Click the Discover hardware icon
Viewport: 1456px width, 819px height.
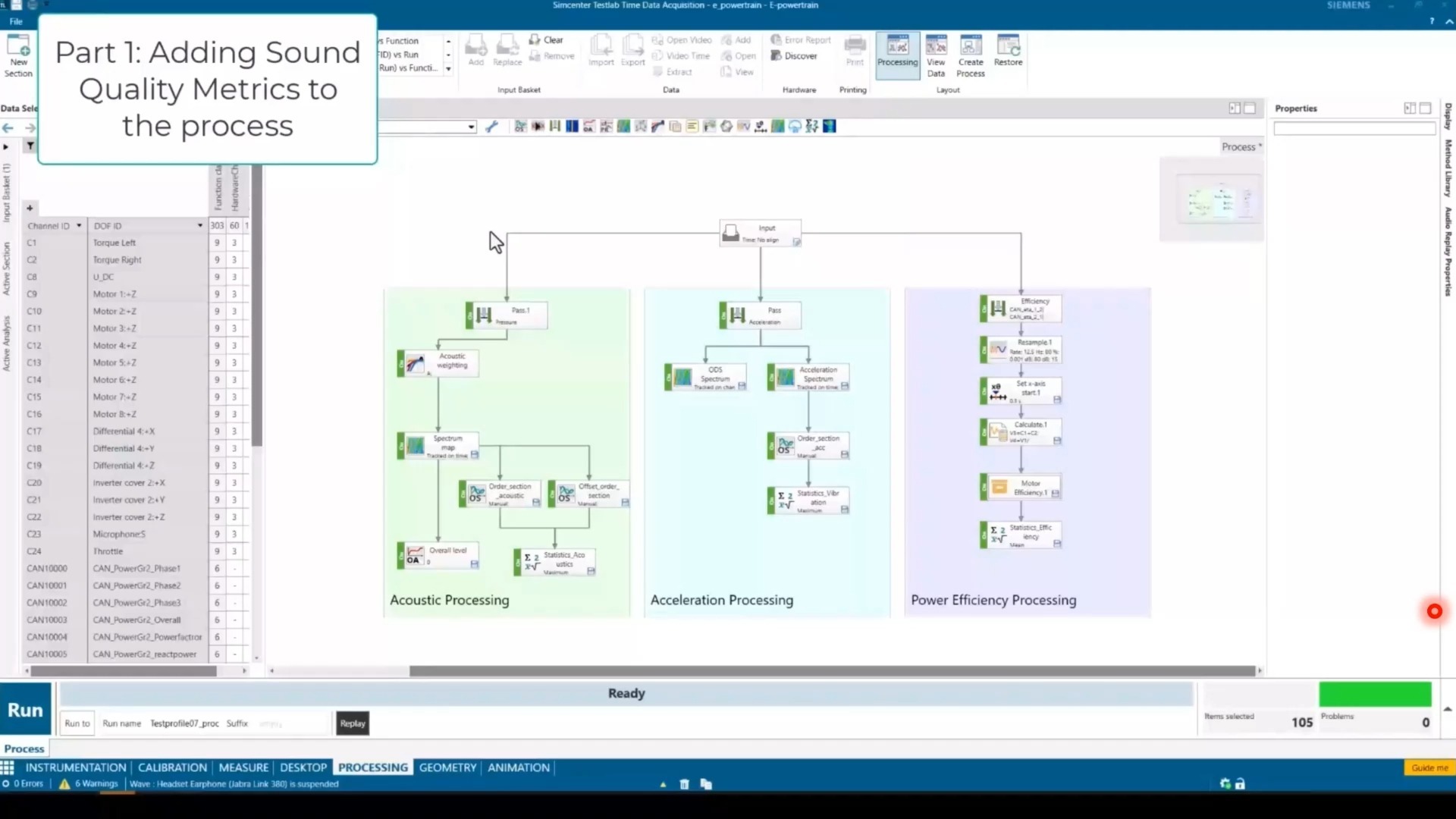776,56
